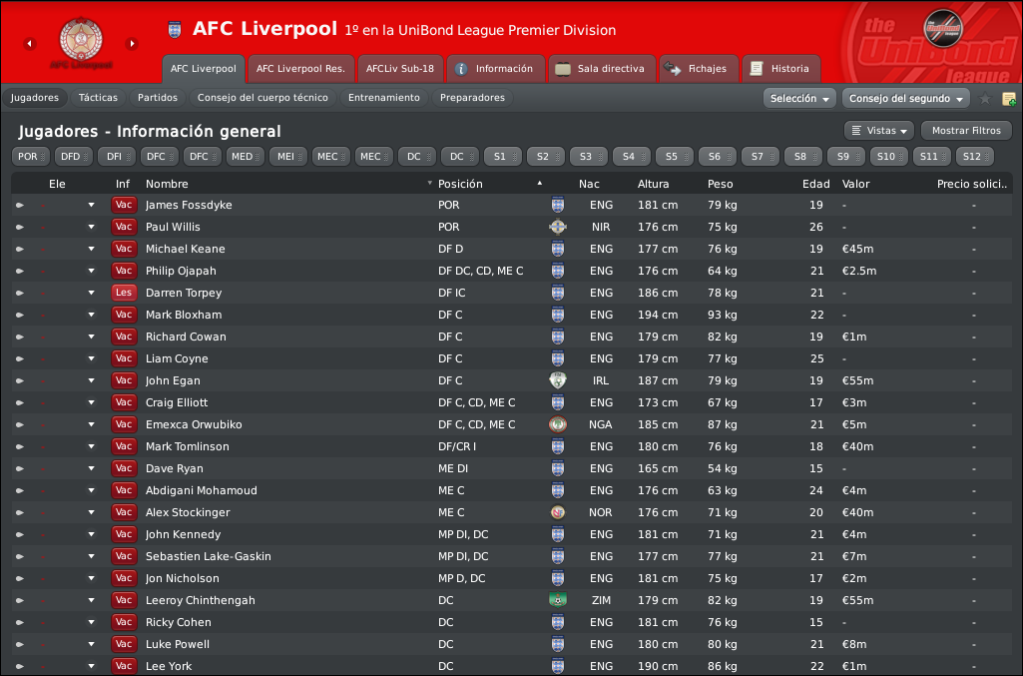Click the Mostrar Filtros button
1023x676 pixels.
tap(966, 131)
